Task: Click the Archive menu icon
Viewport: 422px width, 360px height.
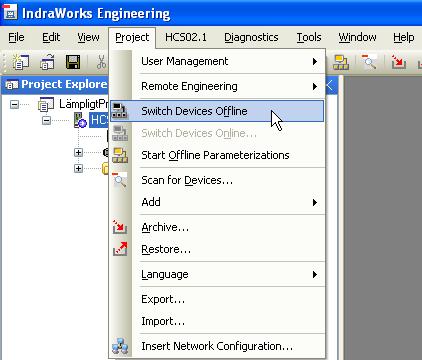Action: [119, 227]
